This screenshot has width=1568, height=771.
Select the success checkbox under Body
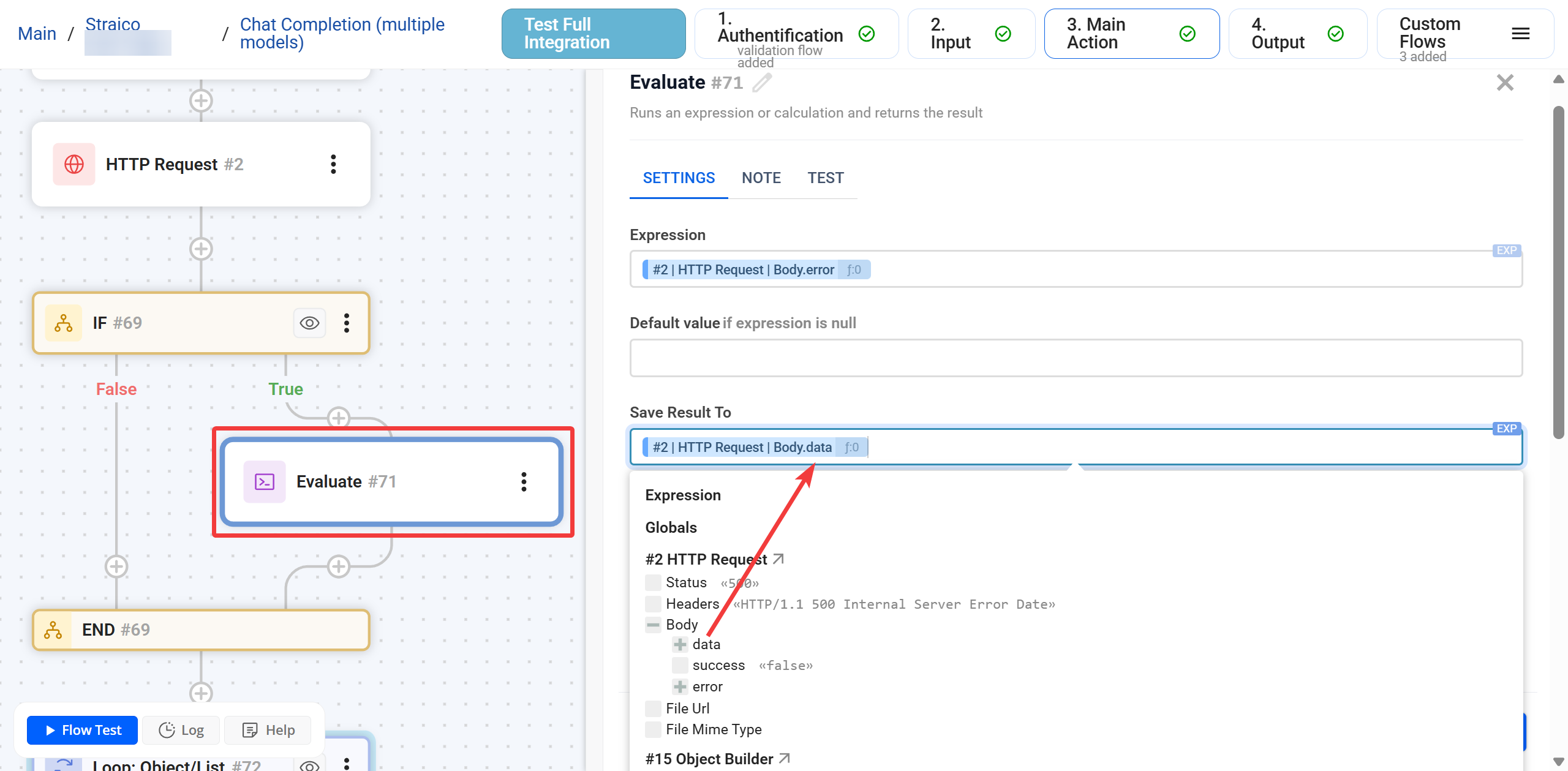[x=680, y=665]
